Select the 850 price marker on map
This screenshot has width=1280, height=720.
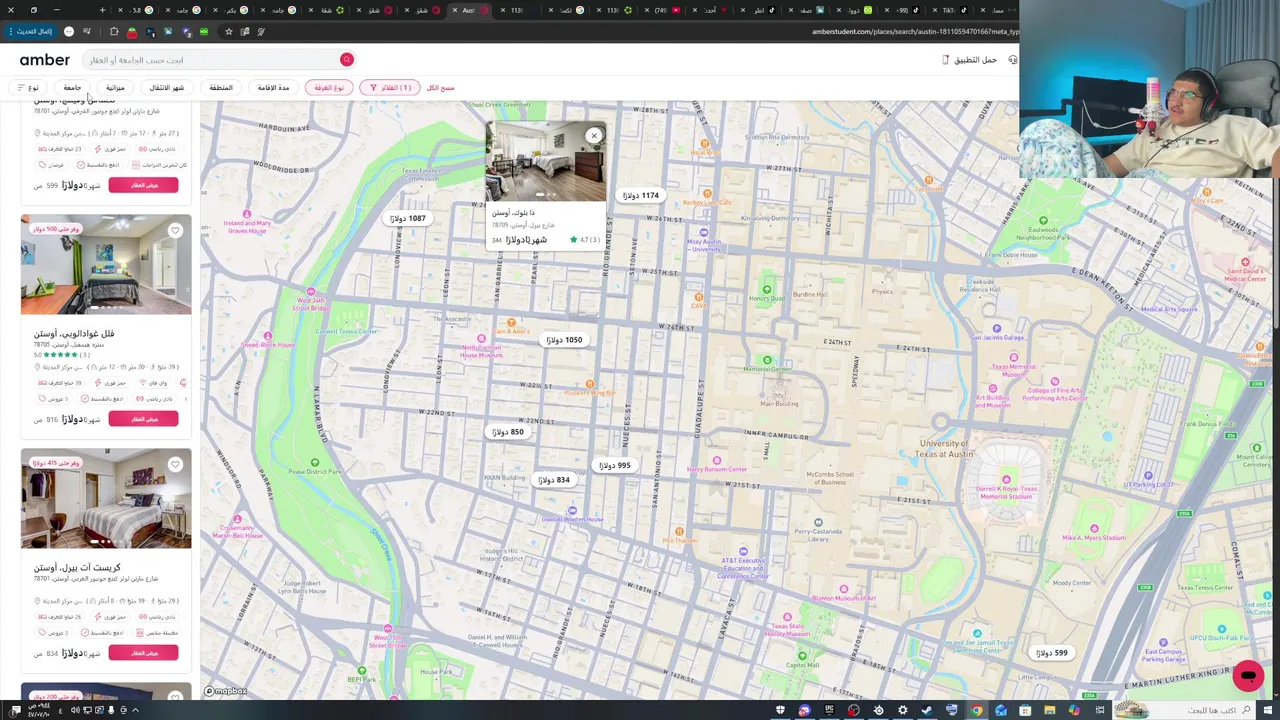pos(508,432)
